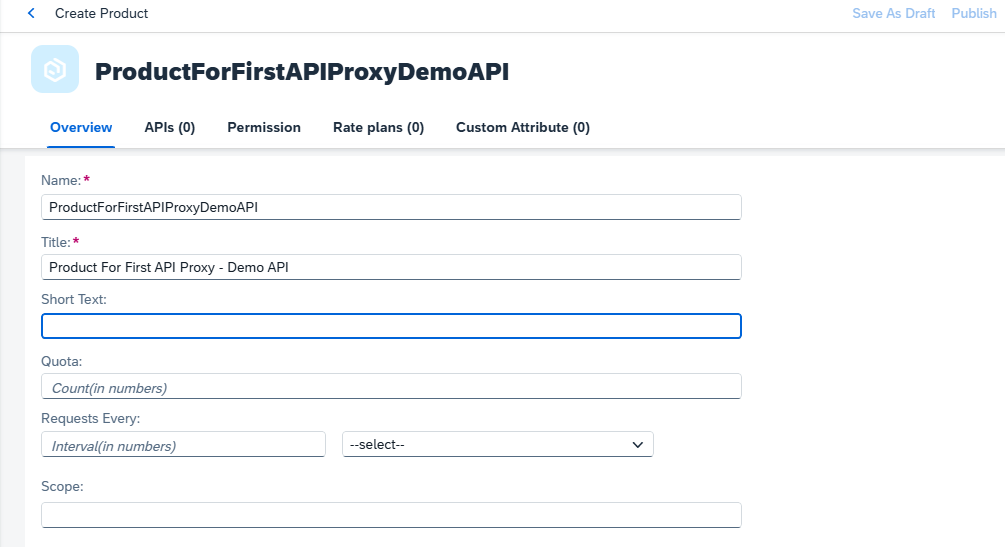The height and width of the screenshot is (547, 1005).
Task: Click the Create Product page title
Action: click(x=101, y=13)
